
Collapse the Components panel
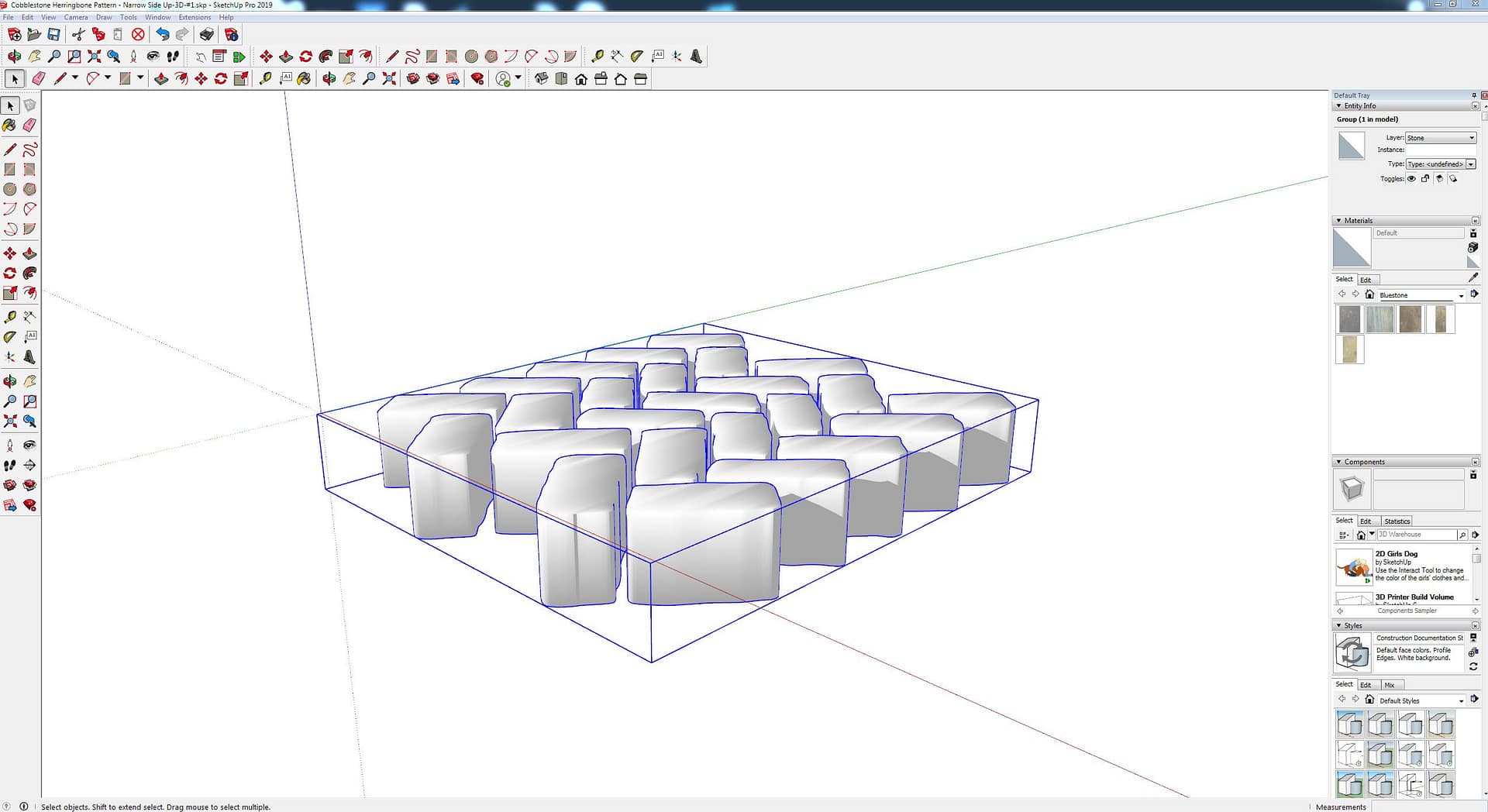point(1338,462)
